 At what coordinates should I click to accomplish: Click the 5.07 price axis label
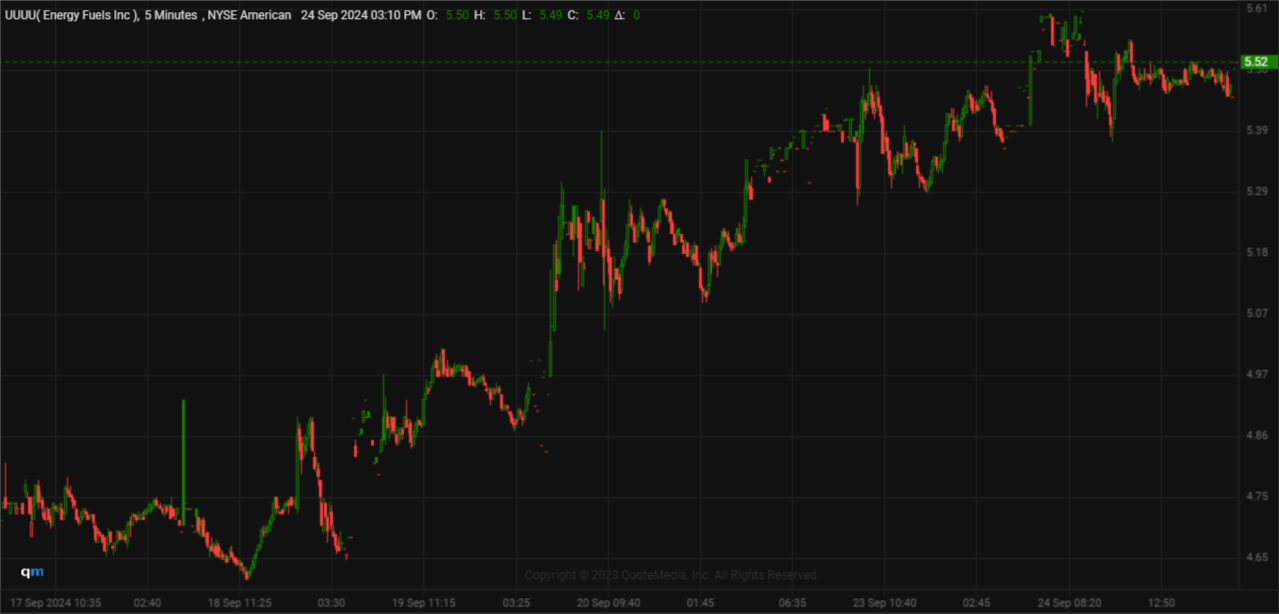coord(1256,314)
